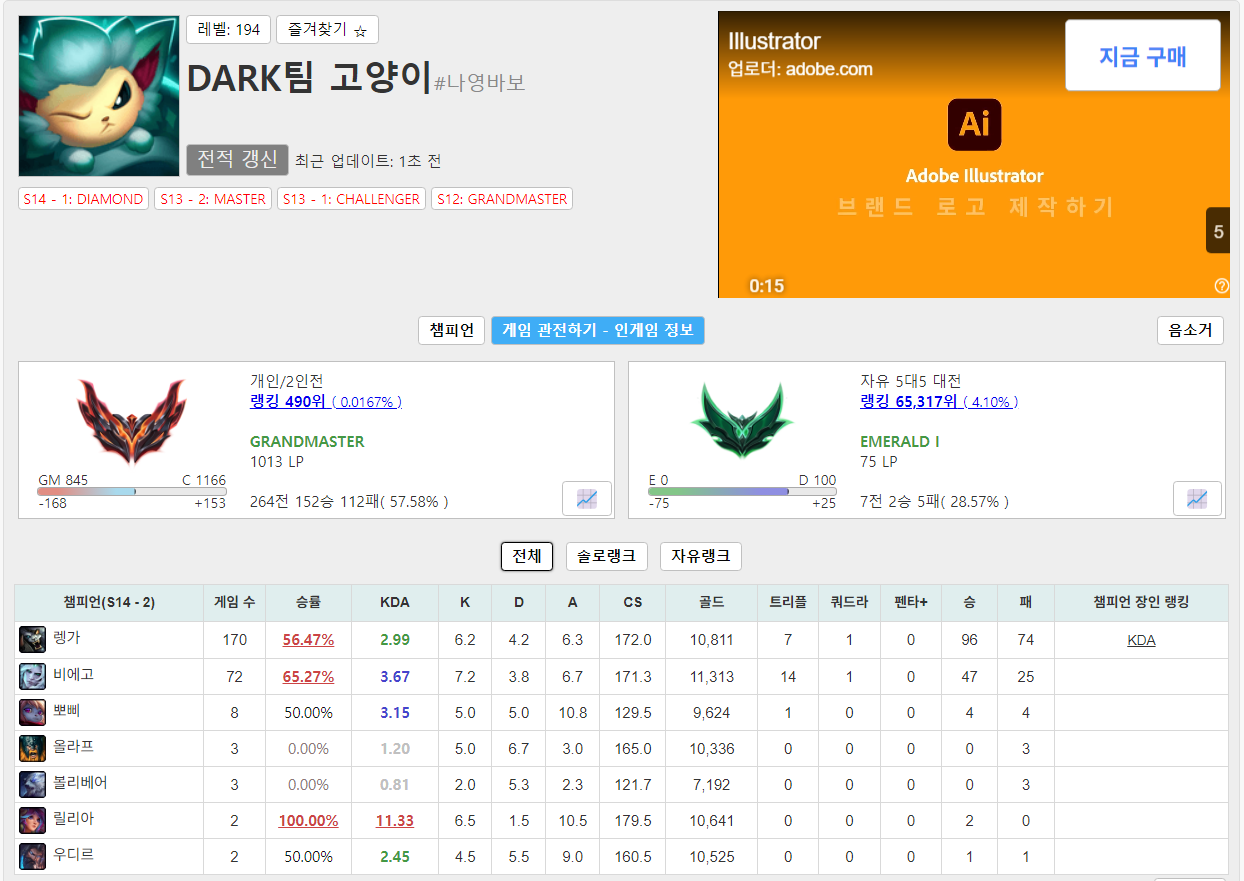This screenshot has height=881, width=1244.
Task: Sort table by 트리플 column header
Action: 788,603
